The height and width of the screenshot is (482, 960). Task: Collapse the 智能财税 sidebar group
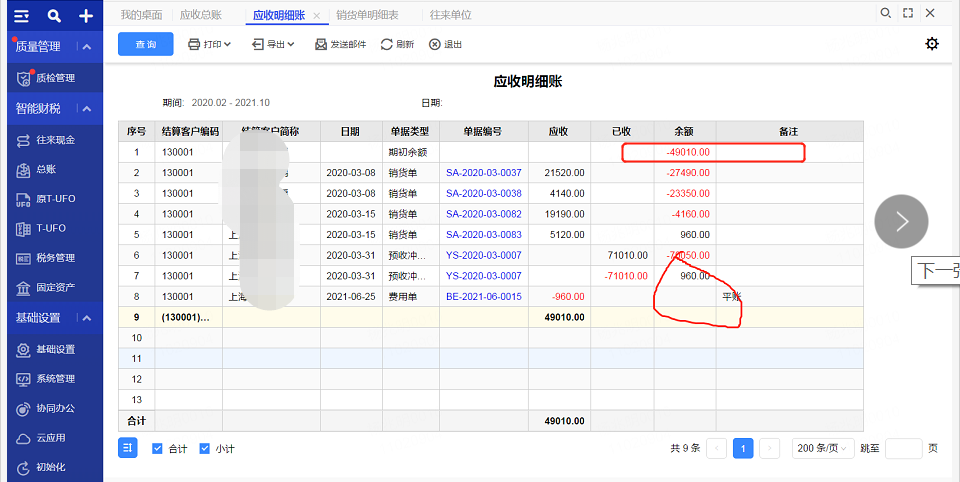click(87, 109)
